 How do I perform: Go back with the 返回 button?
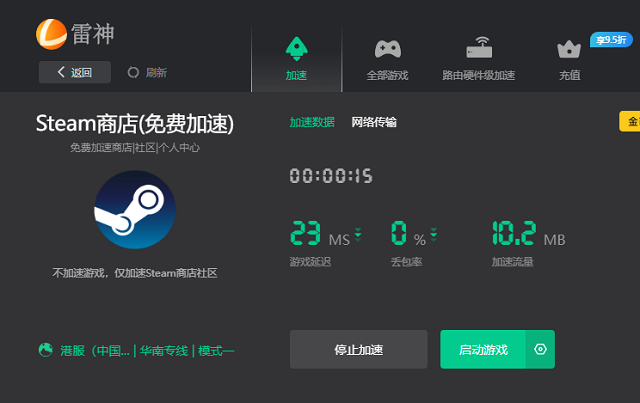click(x=75, y=72)
